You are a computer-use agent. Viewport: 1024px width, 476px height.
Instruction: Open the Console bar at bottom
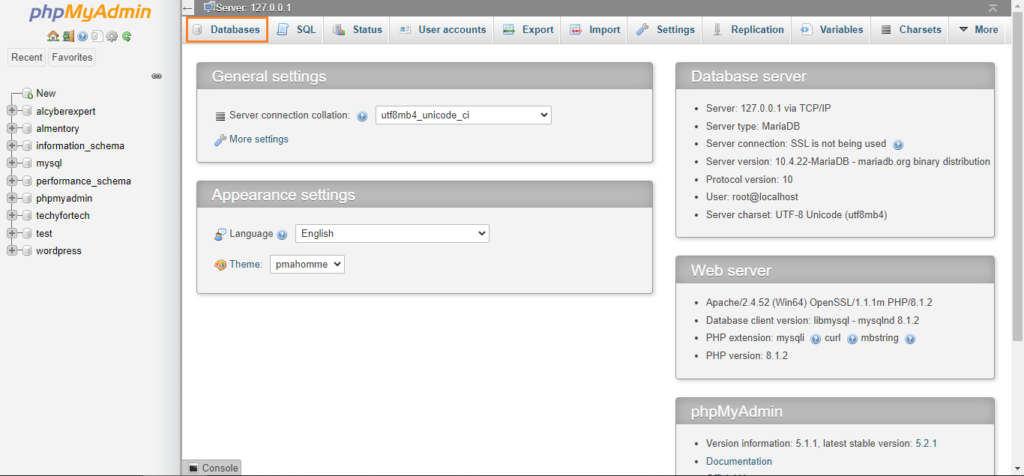point(212,468)
